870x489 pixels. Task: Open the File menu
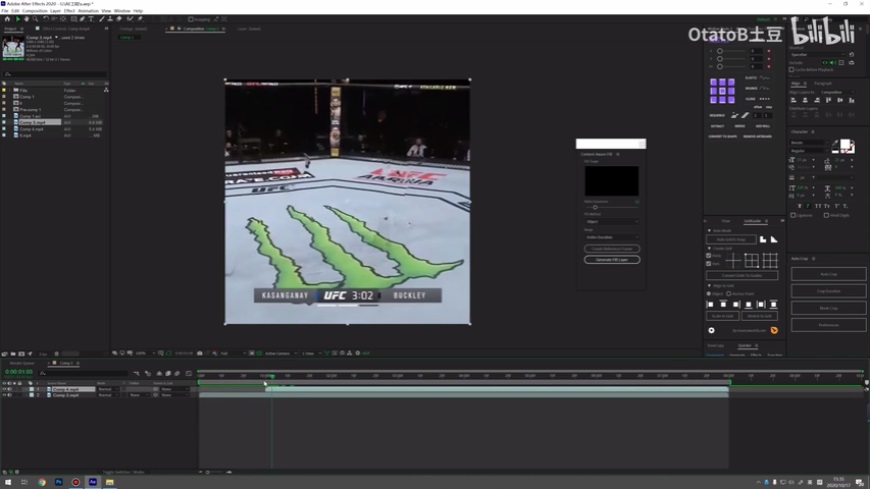click(x=5, y=11)
